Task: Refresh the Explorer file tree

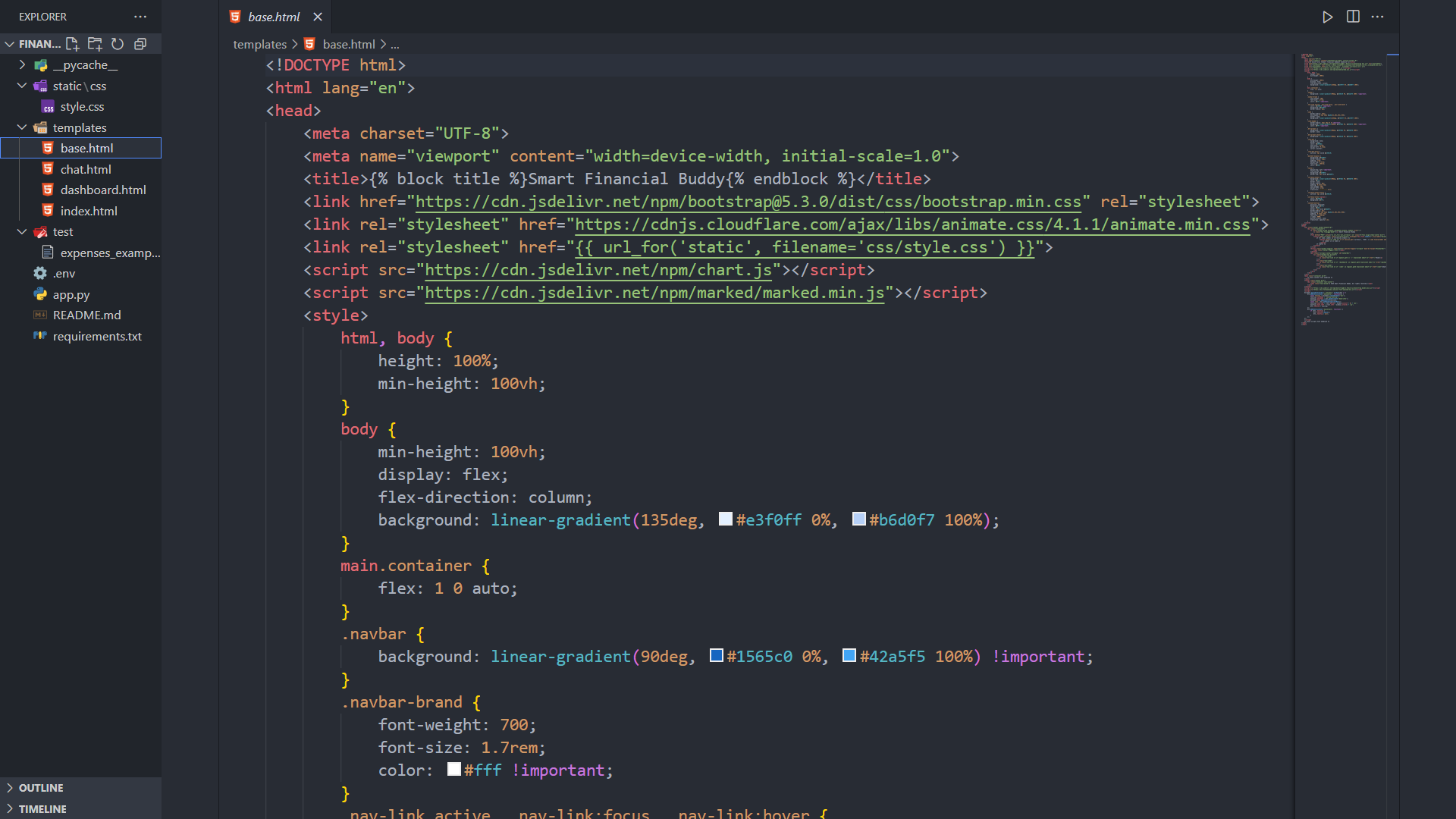Action: pos(118,44)
